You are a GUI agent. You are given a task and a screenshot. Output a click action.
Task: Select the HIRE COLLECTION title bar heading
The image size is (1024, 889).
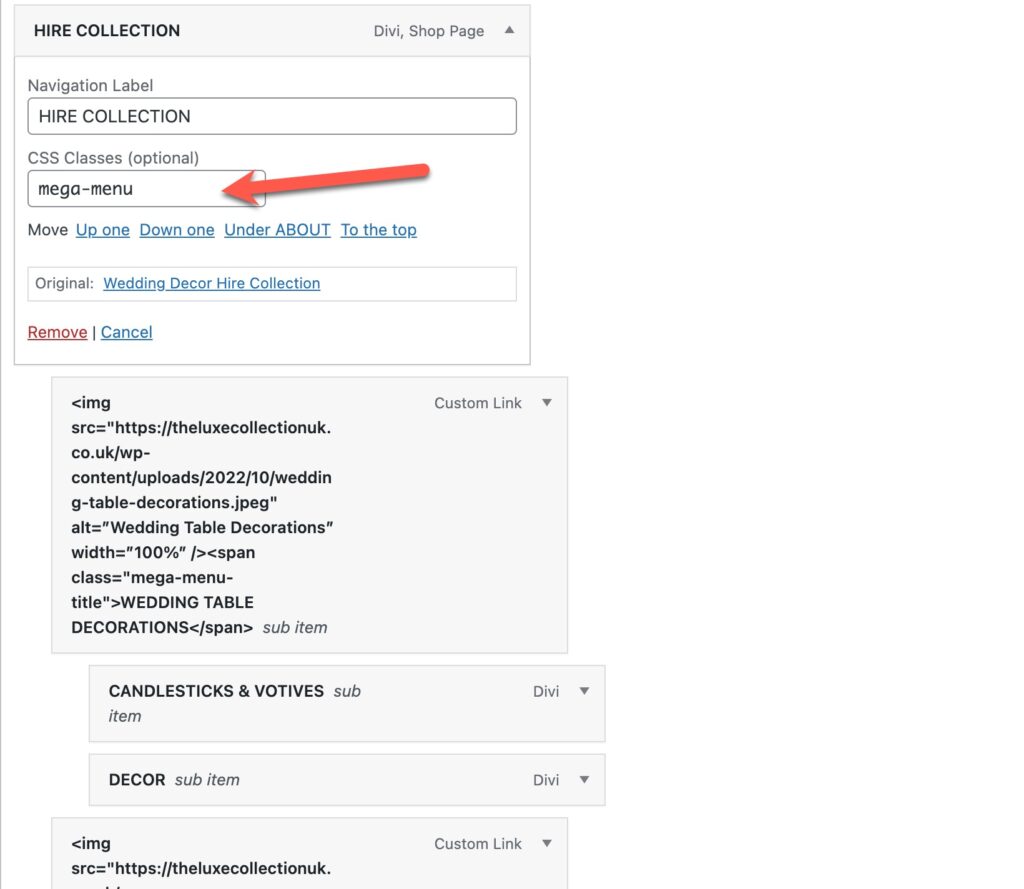tap(107, 30)
